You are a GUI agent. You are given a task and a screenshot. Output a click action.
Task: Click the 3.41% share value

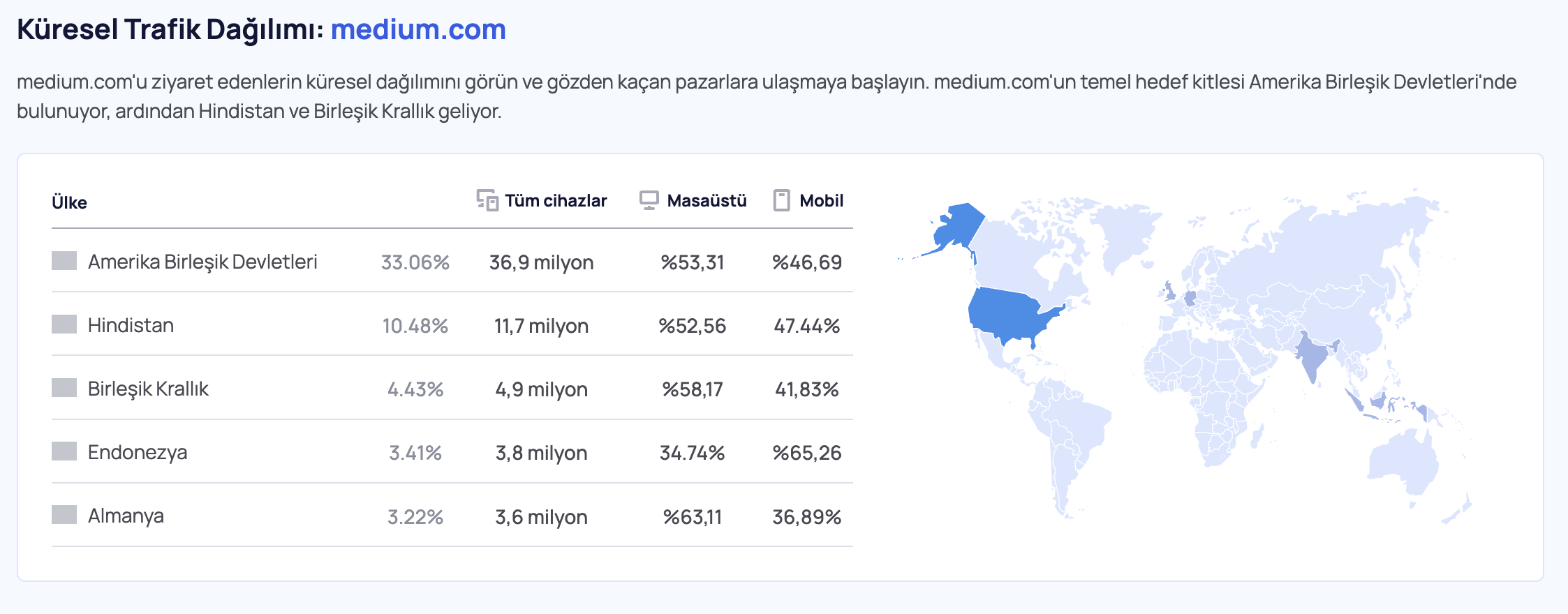pyautogui.click(x=415, y=453)
